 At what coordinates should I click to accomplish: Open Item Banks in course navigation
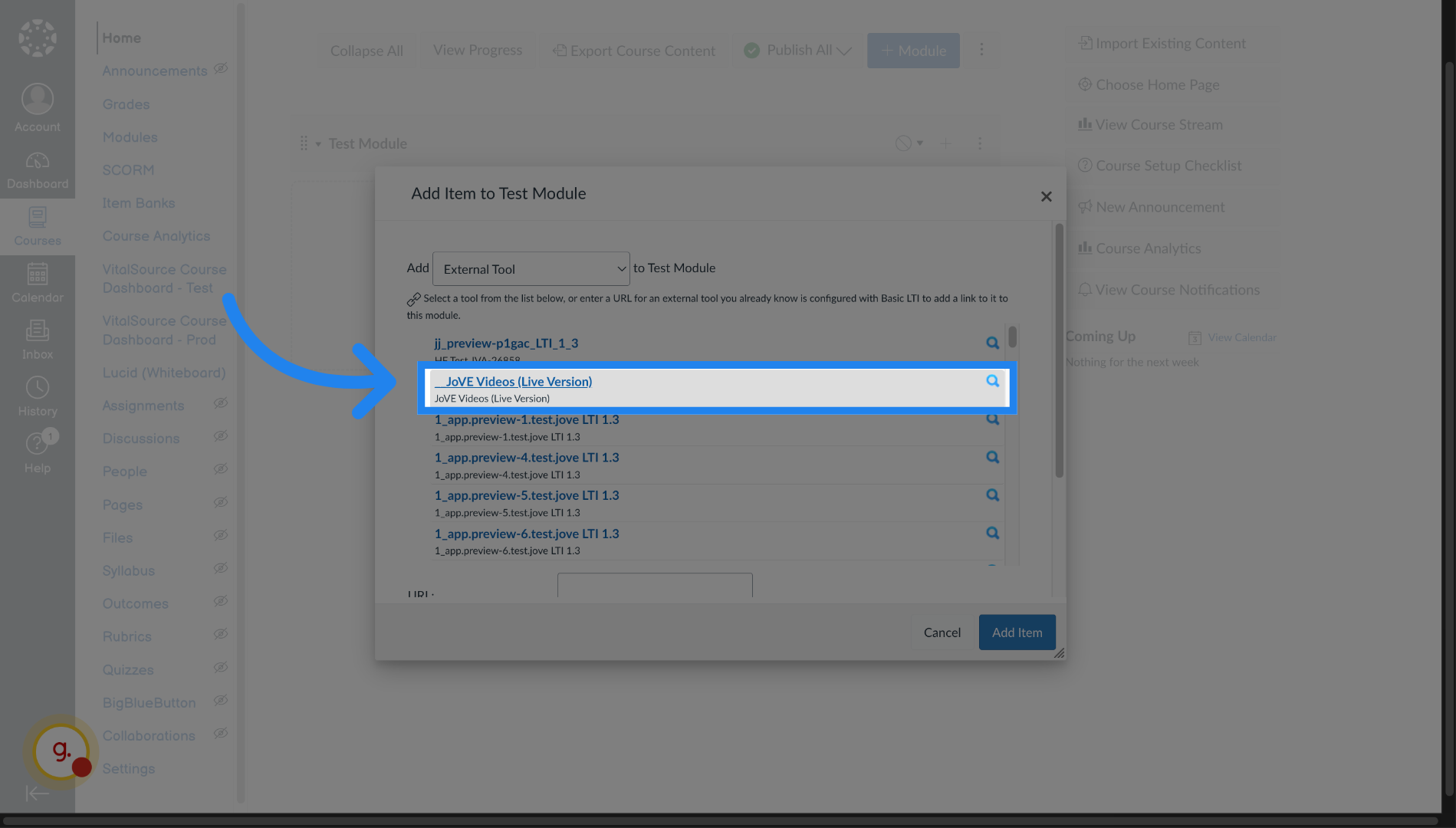point(139,202)
